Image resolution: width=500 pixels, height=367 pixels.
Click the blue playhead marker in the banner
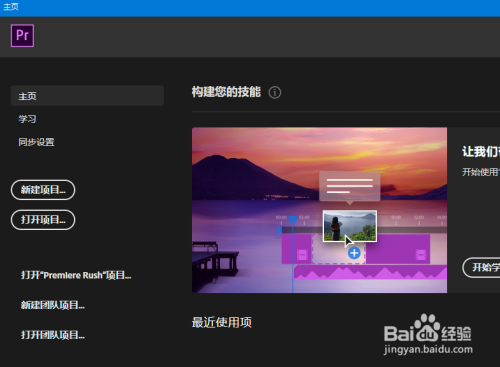[293, 220]
